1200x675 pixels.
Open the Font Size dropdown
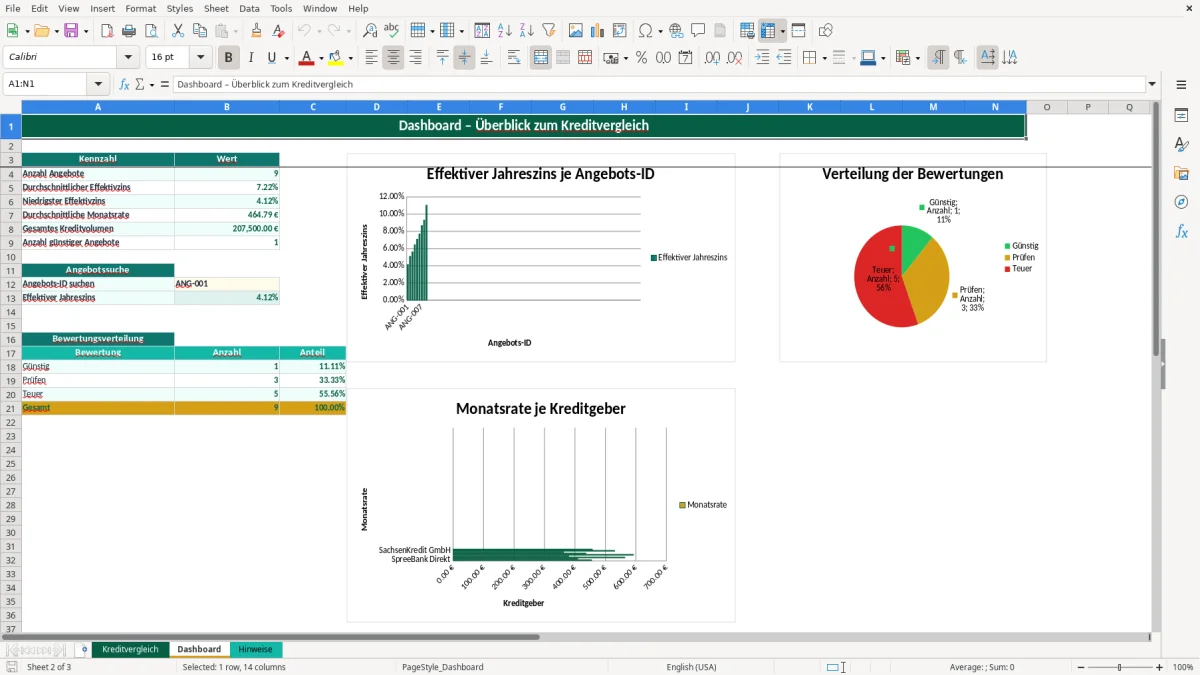coord(200,58)
